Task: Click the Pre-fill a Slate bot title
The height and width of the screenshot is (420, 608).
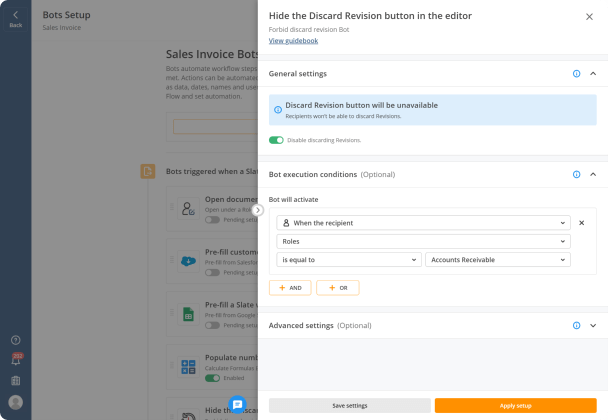Action: pyautogui.click(x=231, y=305)
